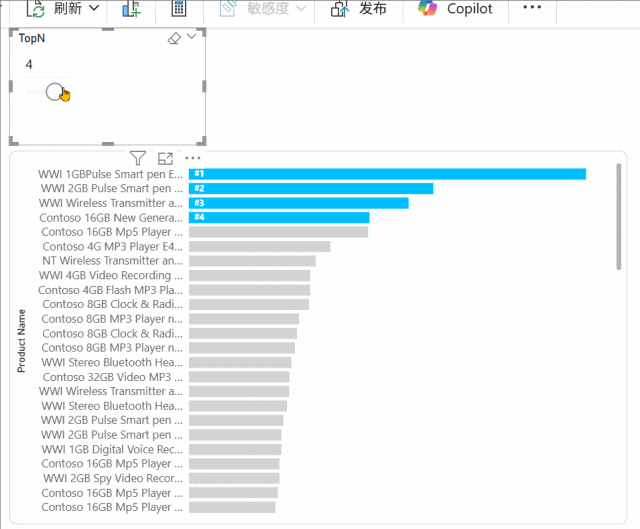Click the Sensitivity (敏感度) label icon

coord(228,8)
